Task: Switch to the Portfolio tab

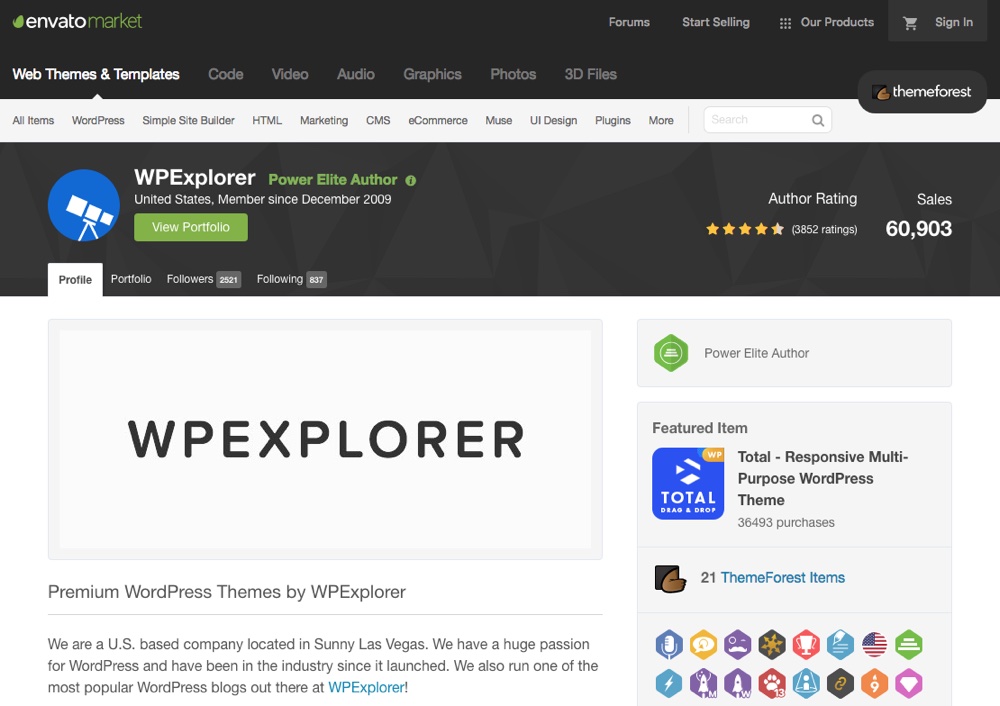Action: coord(131,279)
